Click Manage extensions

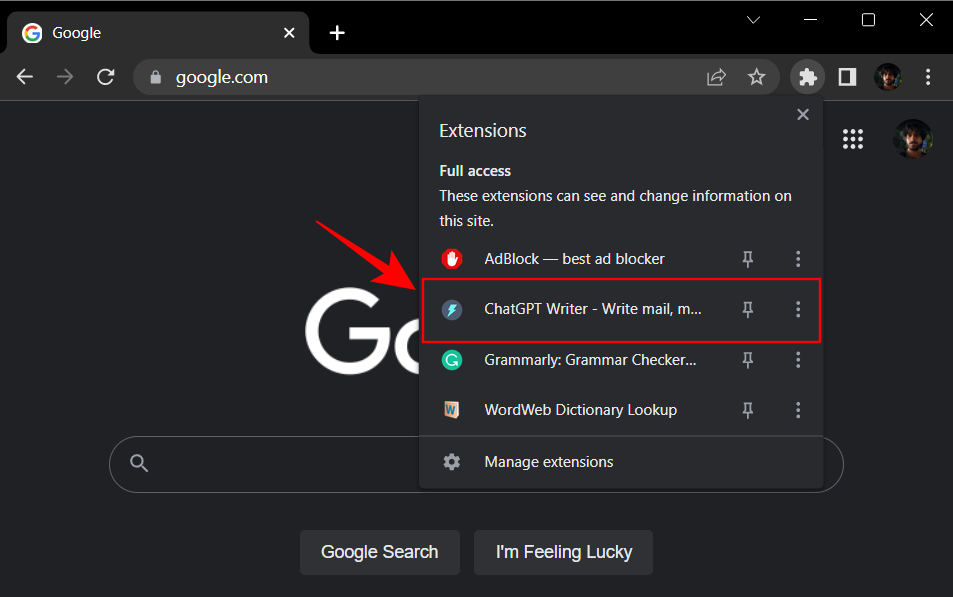(x=548, y=461)
